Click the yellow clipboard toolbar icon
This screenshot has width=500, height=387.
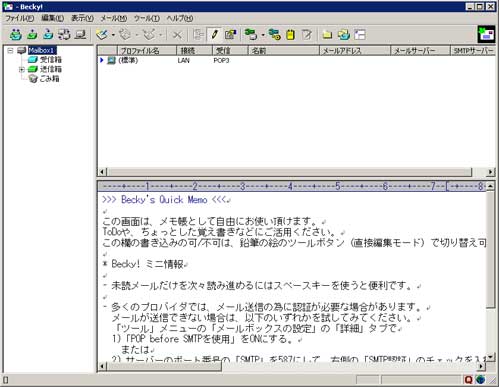coord(291,35)
